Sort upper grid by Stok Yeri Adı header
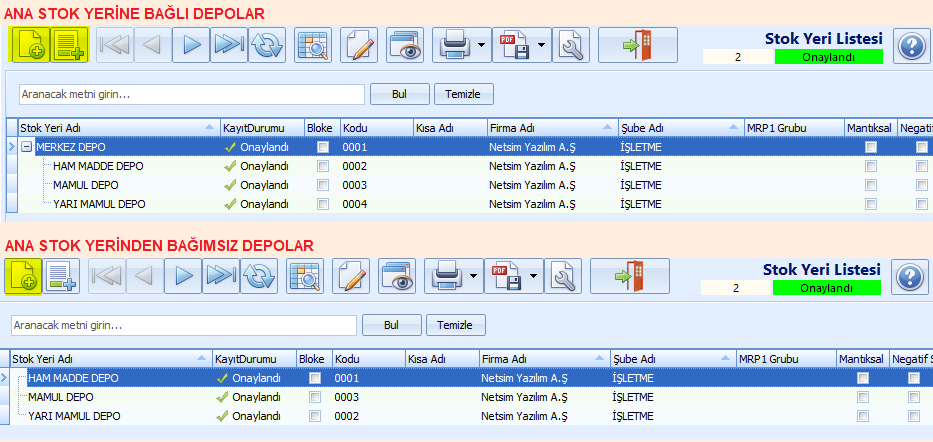 (118, 128)
